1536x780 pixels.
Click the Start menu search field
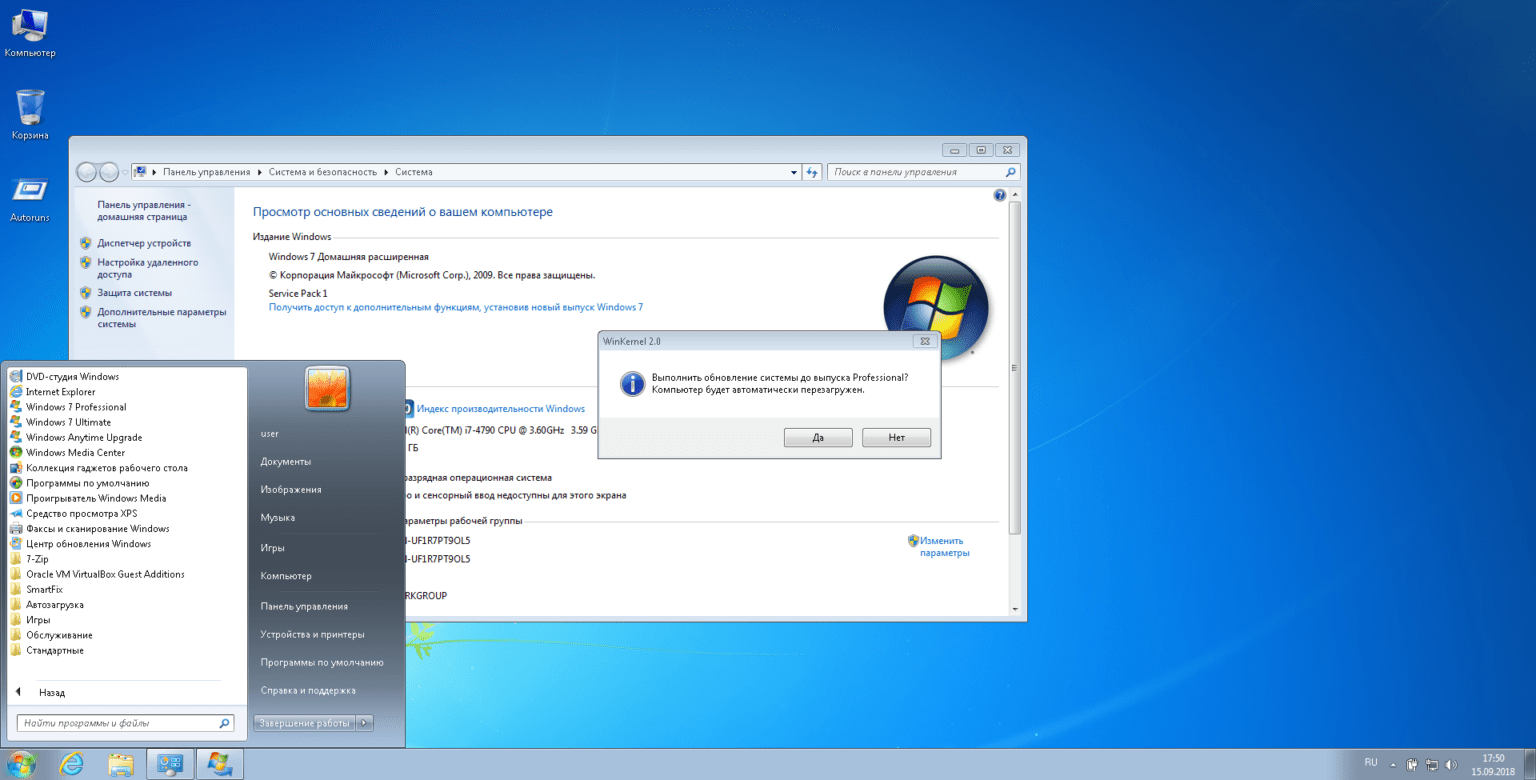[x=125, y=722]
